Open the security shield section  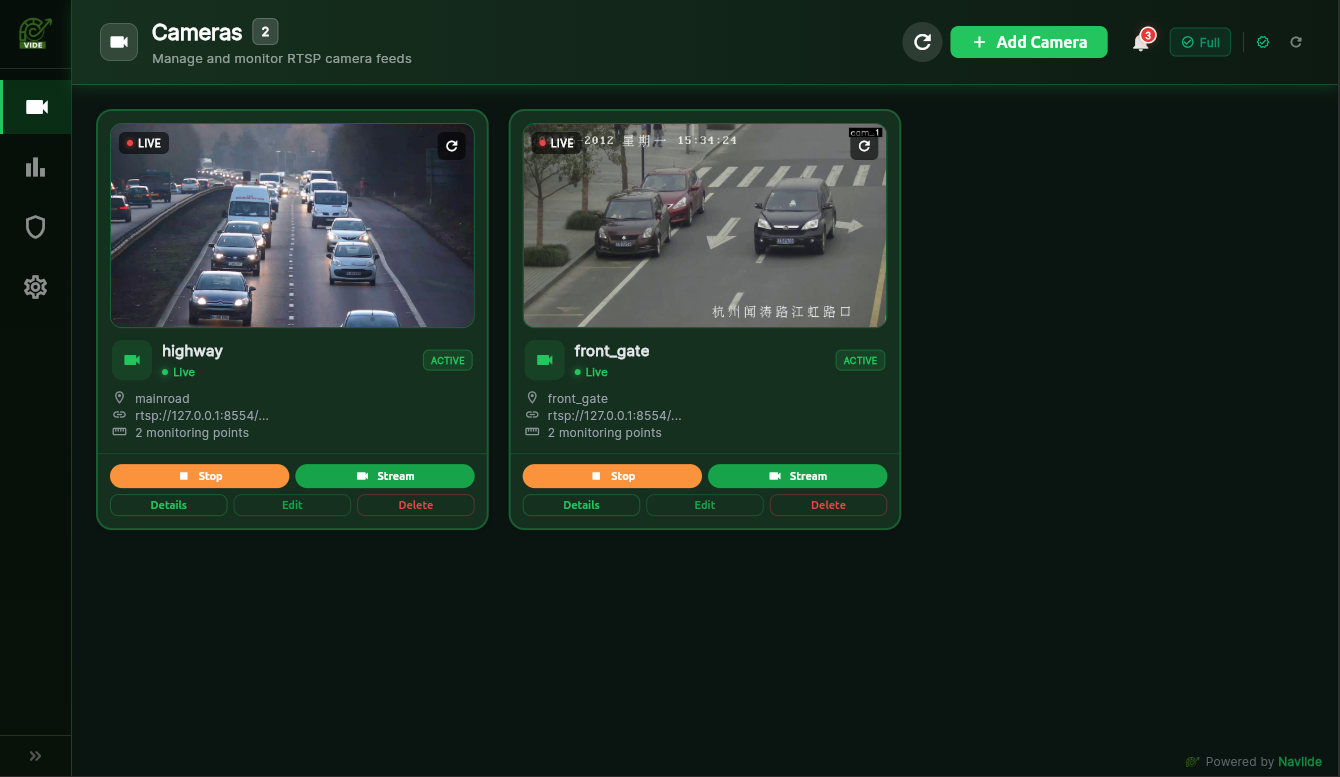[35, 227]
